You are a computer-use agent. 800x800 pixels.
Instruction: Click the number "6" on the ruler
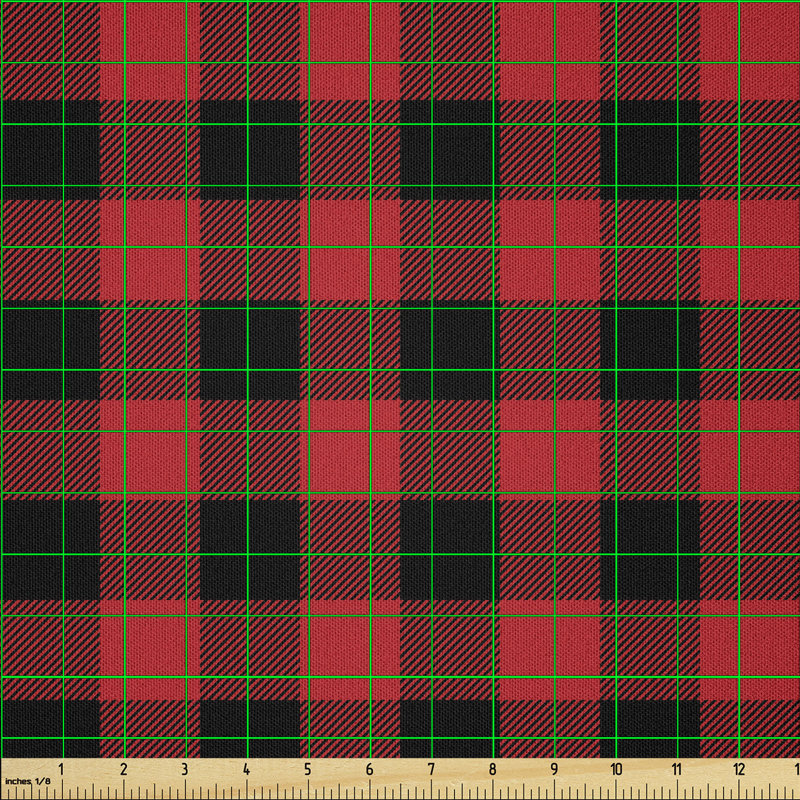[369, 769]
